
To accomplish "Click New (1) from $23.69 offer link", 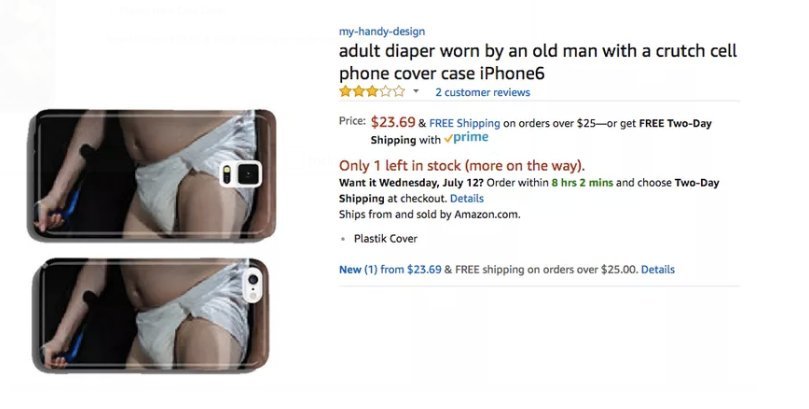I will pos(390,269).
